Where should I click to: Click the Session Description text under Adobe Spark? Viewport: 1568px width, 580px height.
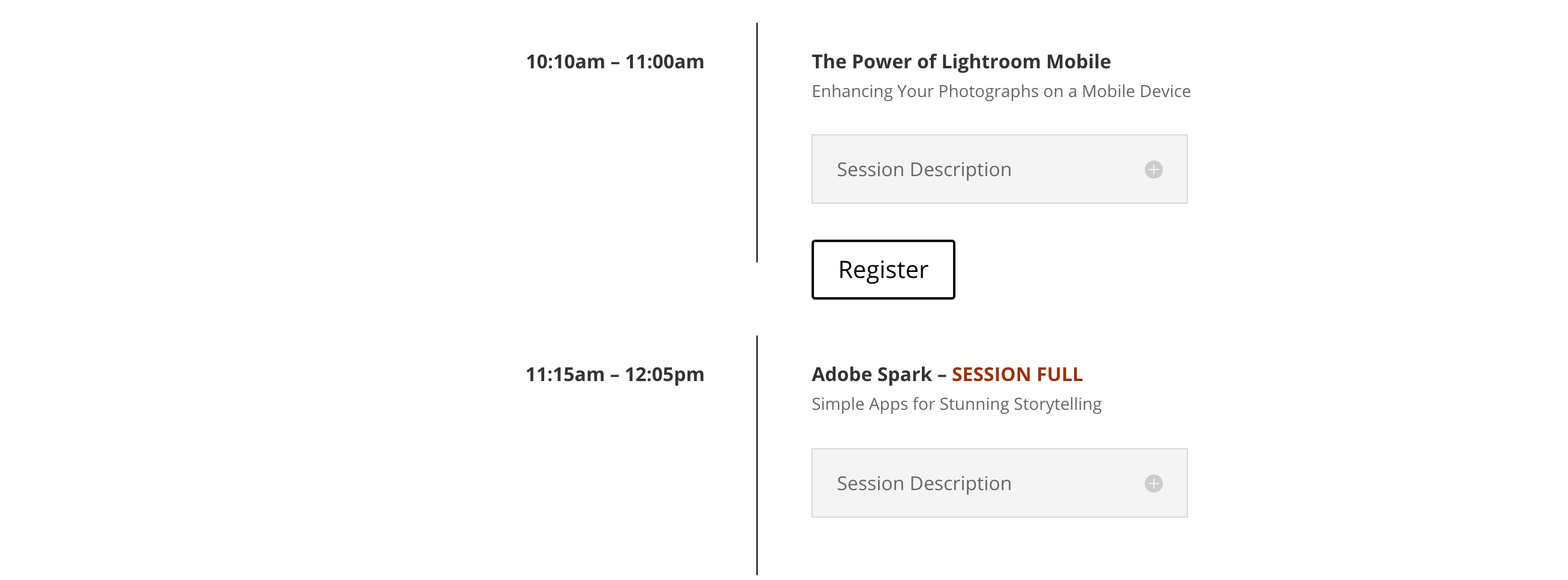coord(924,483)
